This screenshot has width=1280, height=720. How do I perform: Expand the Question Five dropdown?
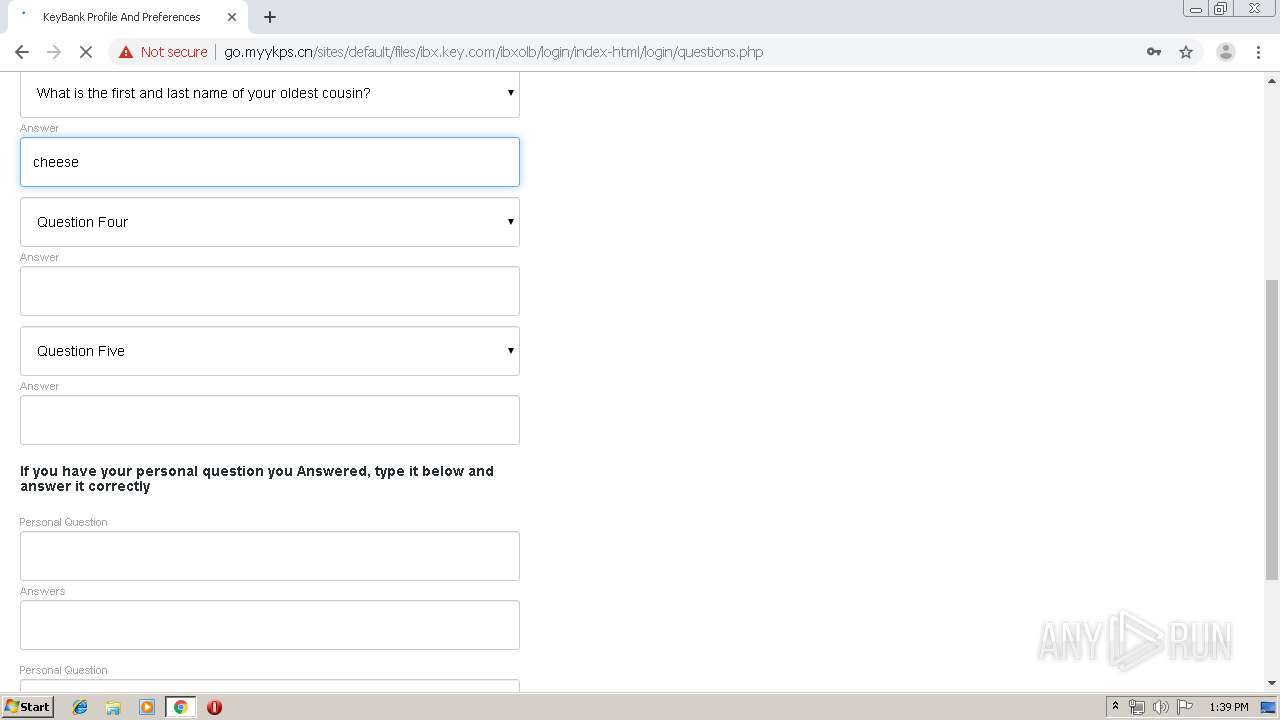click(x=270, y=351)
